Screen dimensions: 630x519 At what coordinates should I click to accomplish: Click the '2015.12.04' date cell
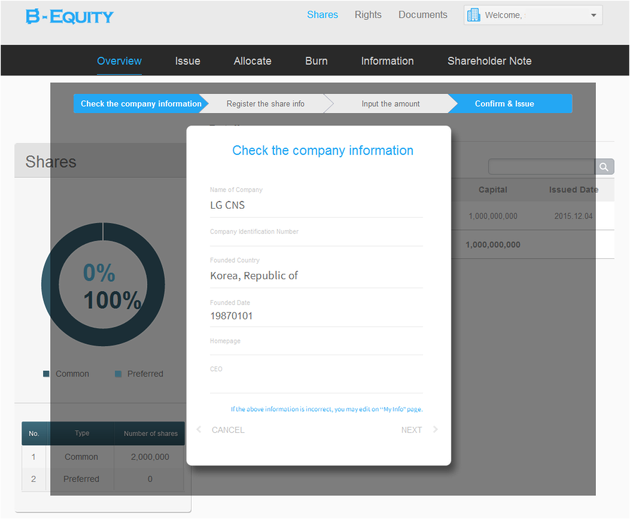coord(573,216)
